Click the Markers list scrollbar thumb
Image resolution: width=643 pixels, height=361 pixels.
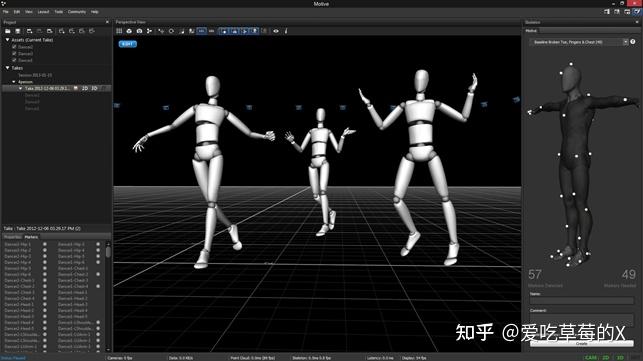[x=108, y=251]
